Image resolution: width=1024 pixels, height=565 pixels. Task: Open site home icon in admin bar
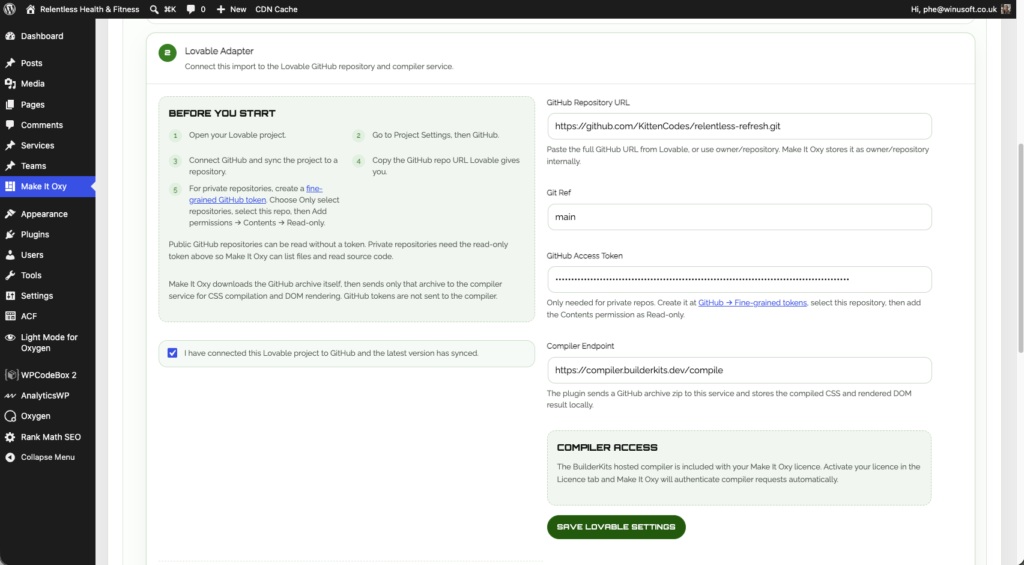(30, 9)
